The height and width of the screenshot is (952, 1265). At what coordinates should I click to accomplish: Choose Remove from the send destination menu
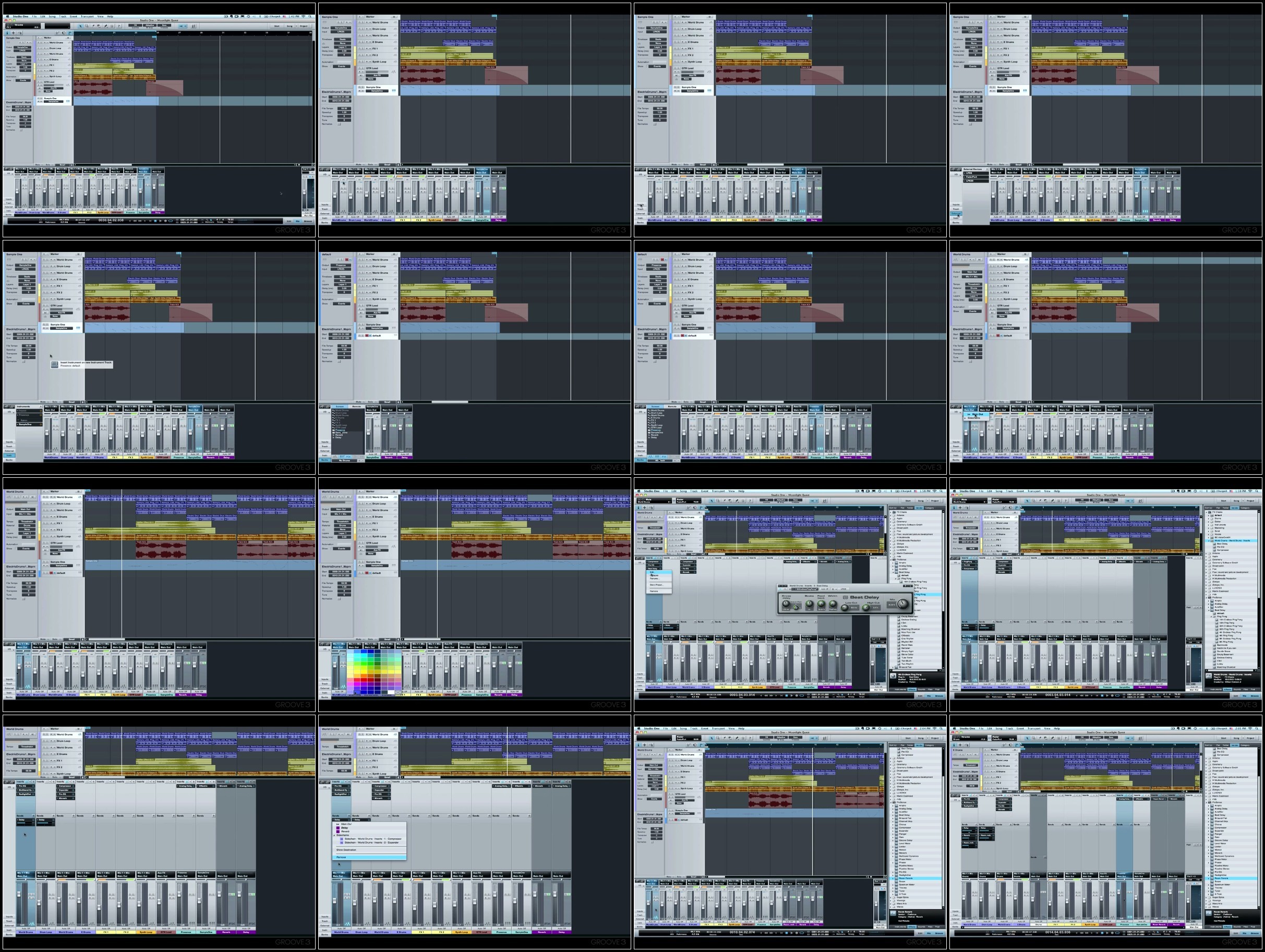(x=341, y=857)
